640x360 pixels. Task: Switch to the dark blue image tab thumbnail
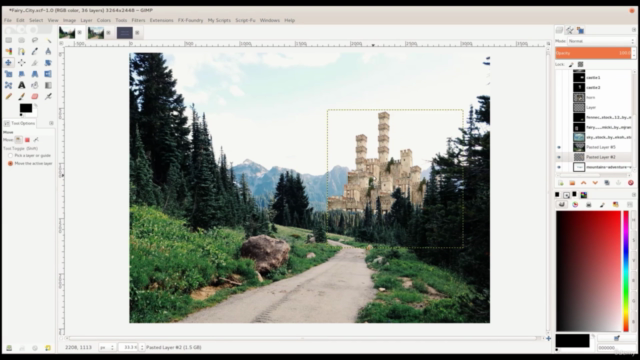[124, 33]
